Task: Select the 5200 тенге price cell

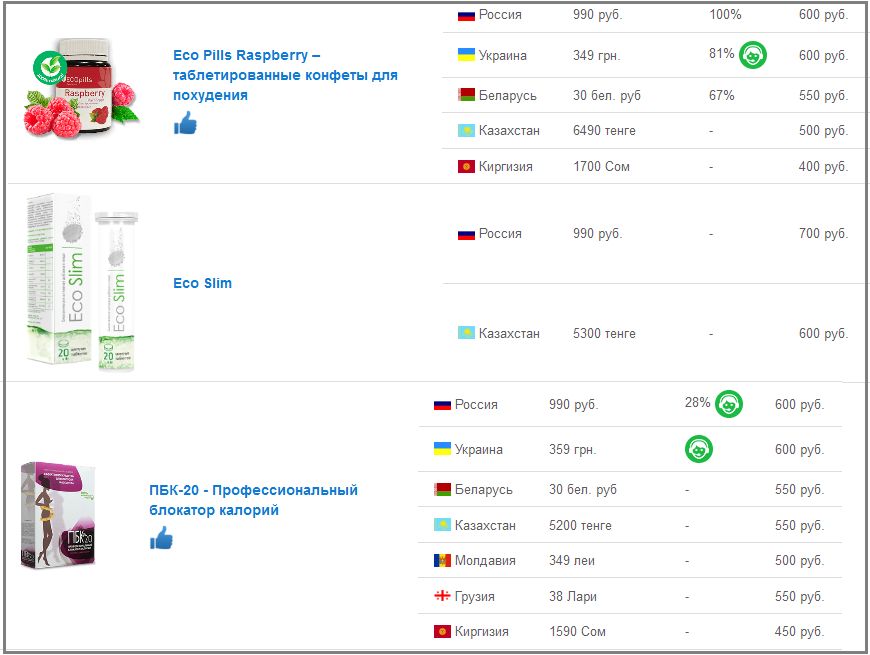Action: coord(580,525)
